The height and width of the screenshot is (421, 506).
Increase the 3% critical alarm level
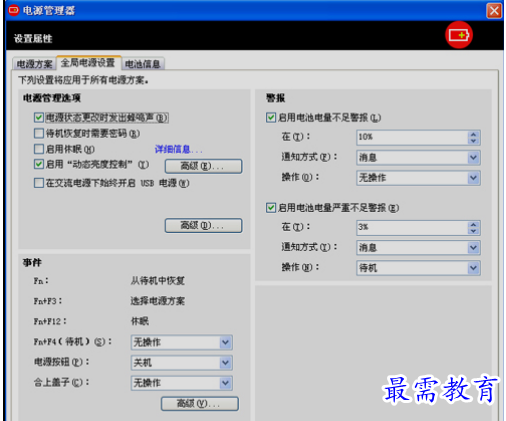coord(474,224)
